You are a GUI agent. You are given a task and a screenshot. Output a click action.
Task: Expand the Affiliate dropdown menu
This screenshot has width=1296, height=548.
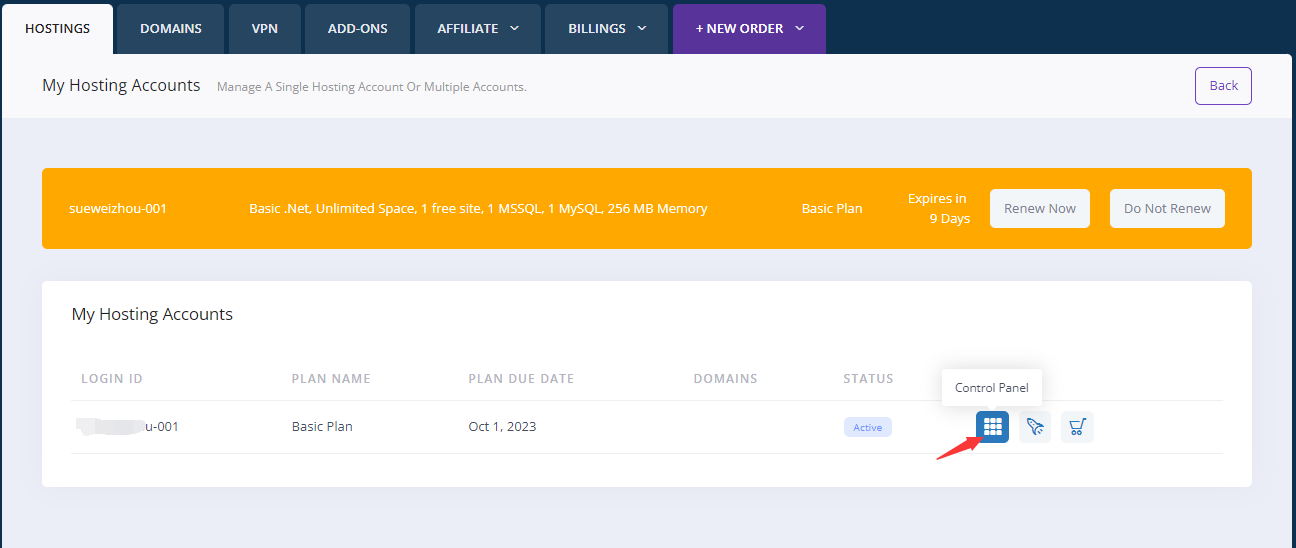point(478,29)
